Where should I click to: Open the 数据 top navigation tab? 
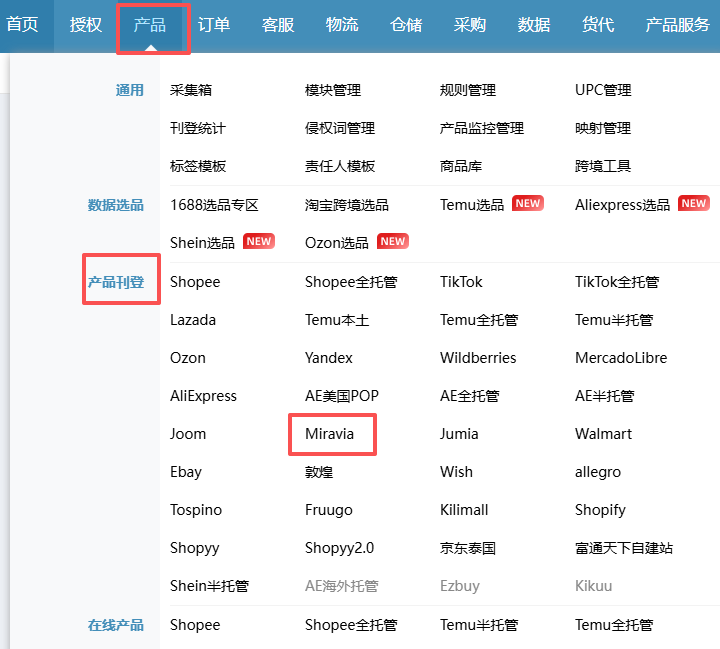(x=534, y=25)
